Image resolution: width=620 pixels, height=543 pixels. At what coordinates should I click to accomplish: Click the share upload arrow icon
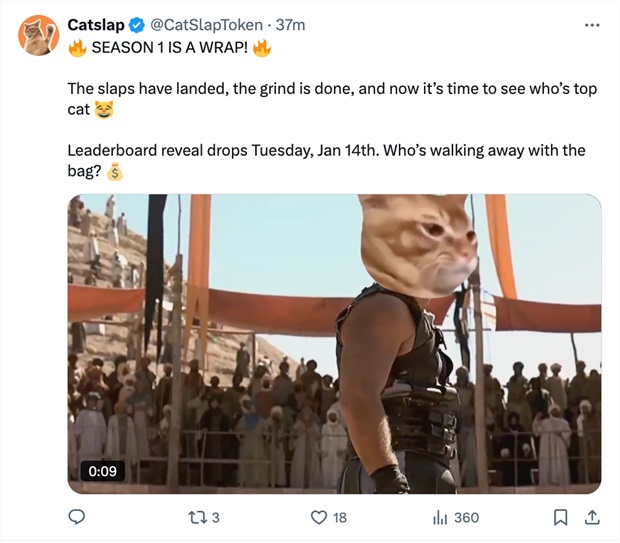591,517
